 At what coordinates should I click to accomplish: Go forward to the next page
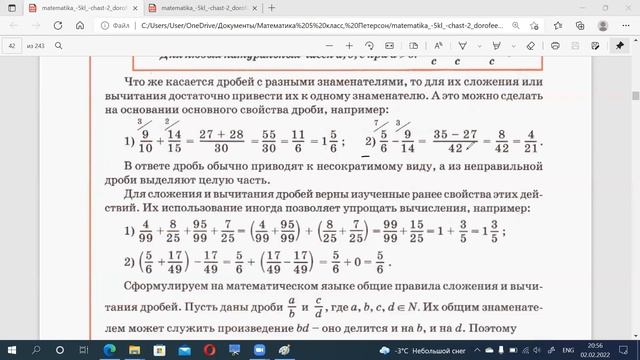[x=36, y=25]
